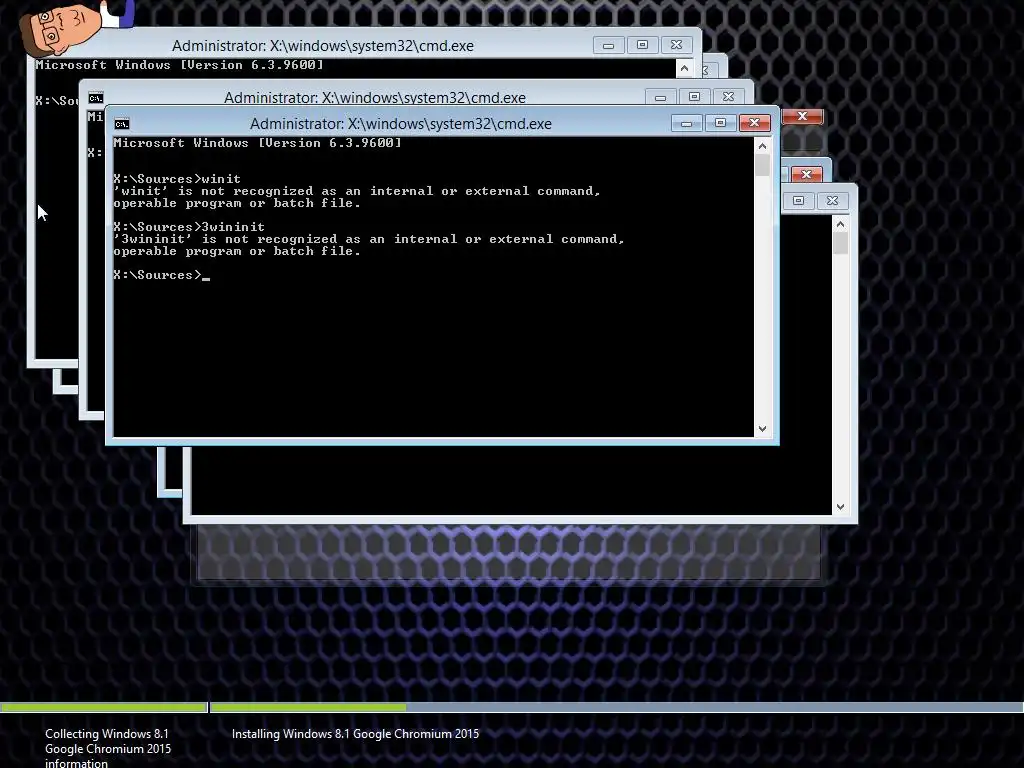Click the "Collecting Windows 8.1 Google Chromium 2015 information" label
The height and width of the screenshot is (768, 1024).
(x=108, y=748)
